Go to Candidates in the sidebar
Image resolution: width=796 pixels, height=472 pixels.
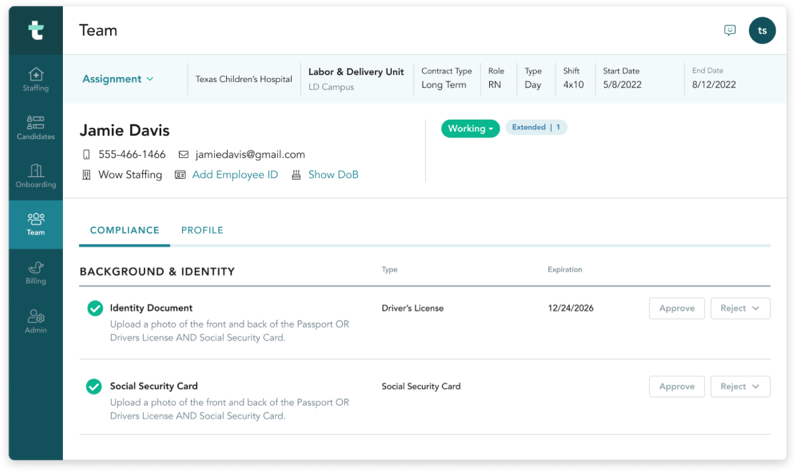click(x=36, y=128)
